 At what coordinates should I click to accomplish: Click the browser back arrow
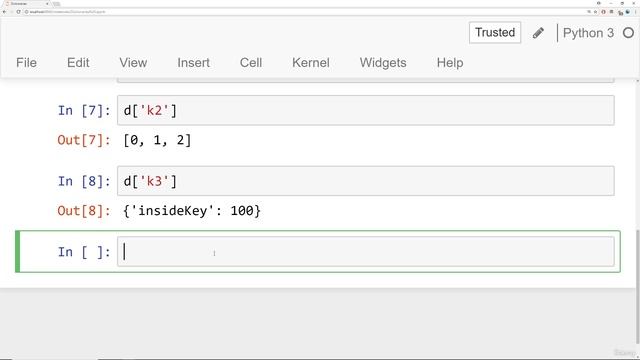point(4,12)
